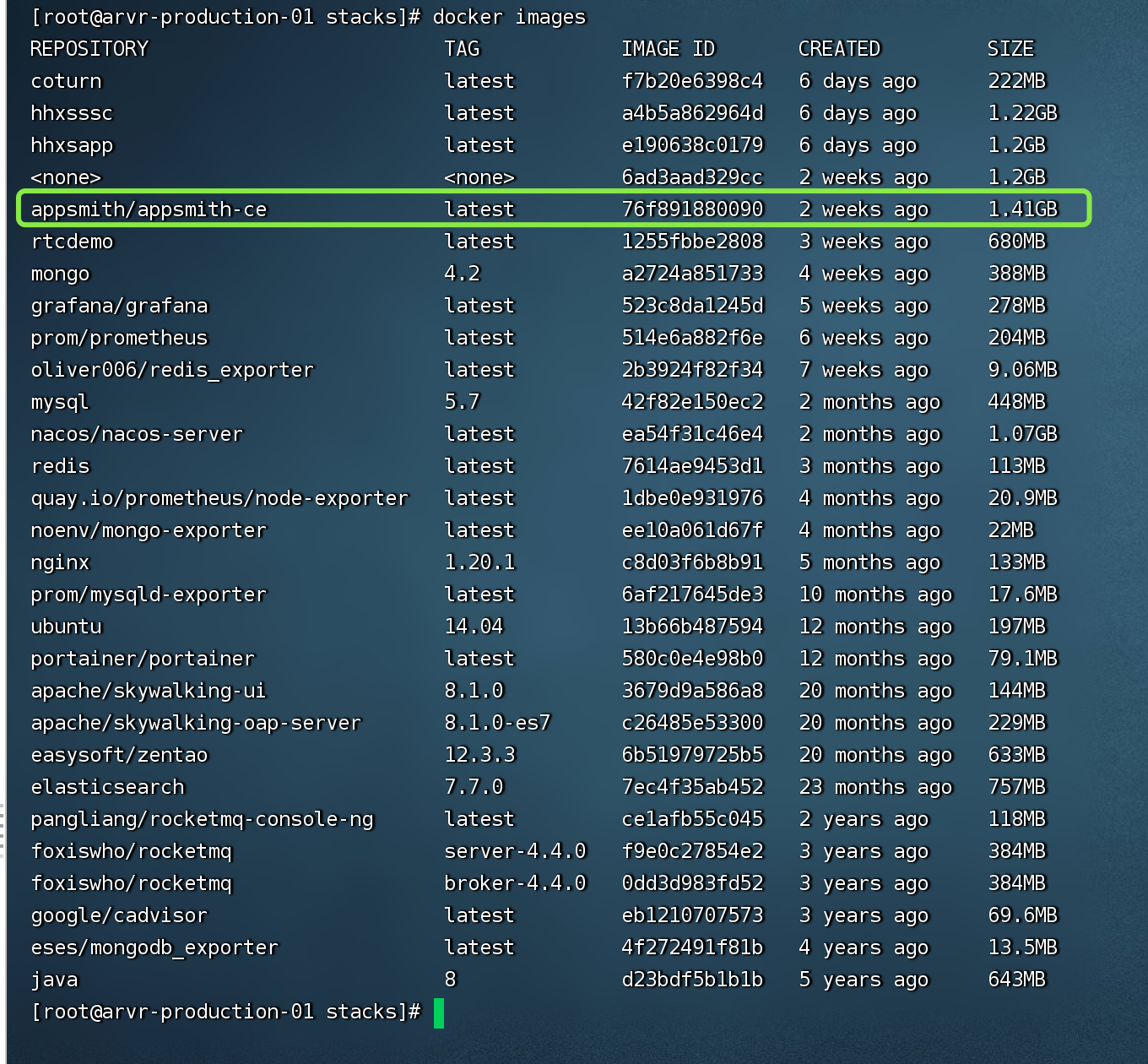1148x1064 pixels.
Task: Click the mongo image tag 4.2
Action: (x=460, y=273)
